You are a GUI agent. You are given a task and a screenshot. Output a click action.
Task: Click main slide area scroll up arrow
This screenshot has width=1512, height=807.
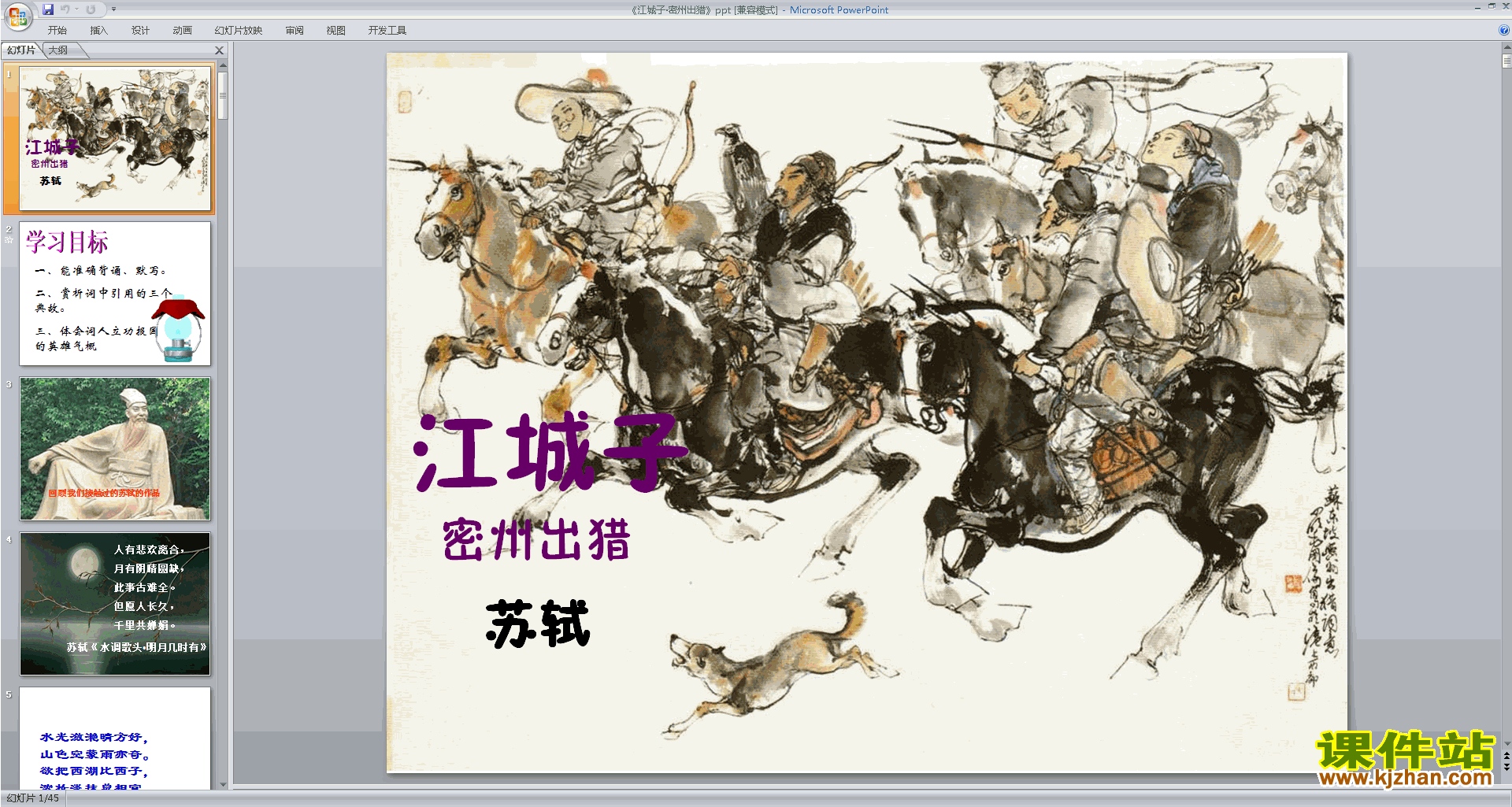pos(1506,47)
